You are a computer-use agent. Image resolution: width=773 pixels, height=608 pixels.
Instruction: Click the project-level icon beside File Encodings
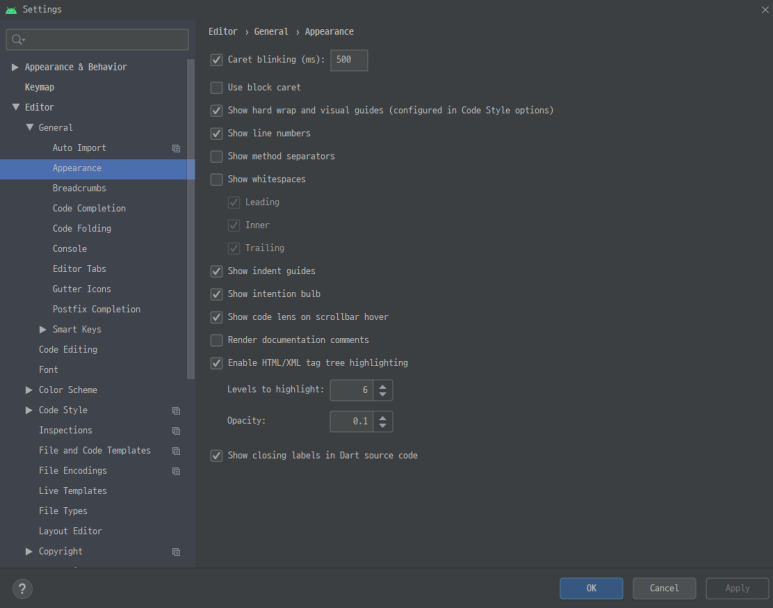pos(176,471)
